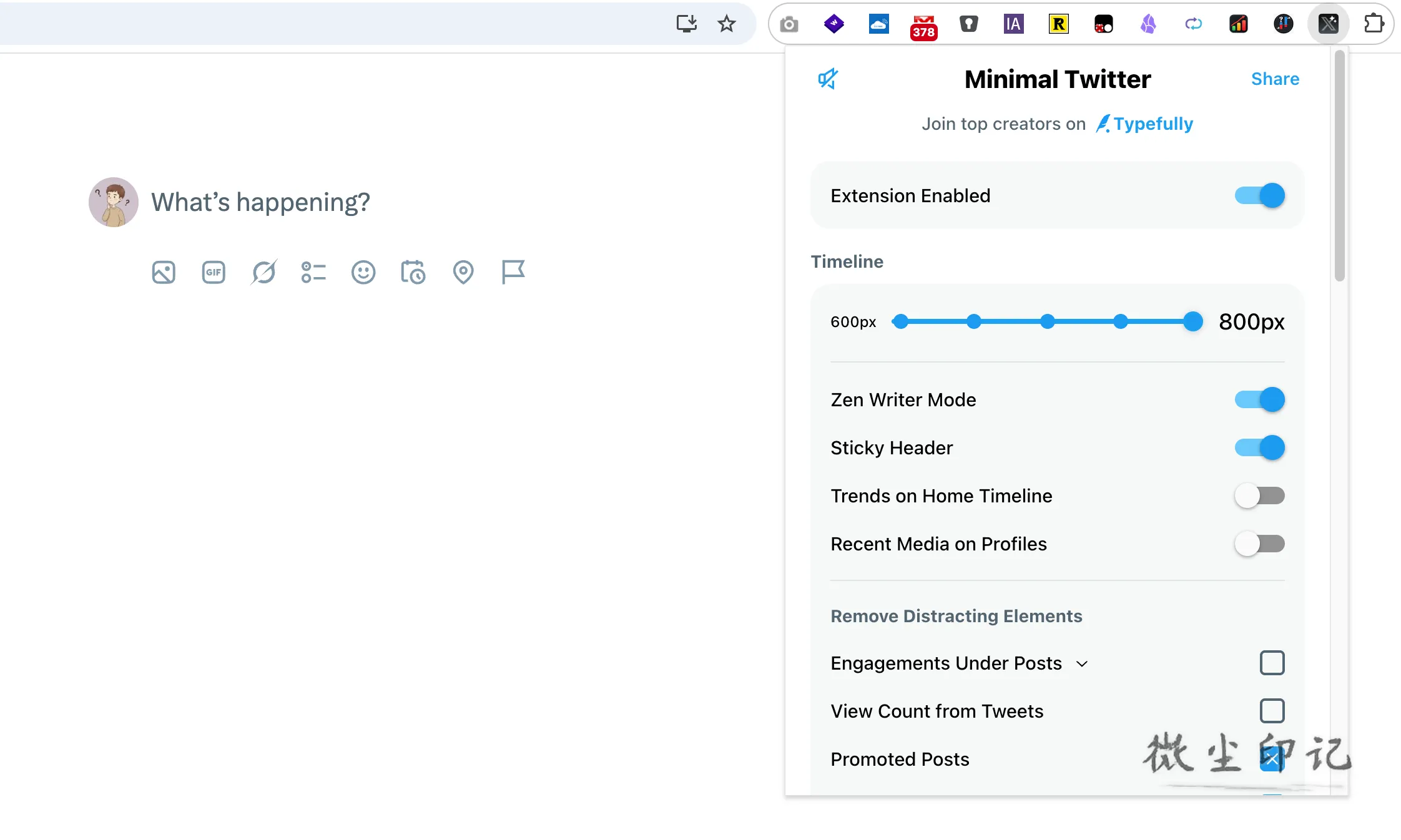Viewport: 1401px width, 840px height.
Task: Set timeline width slider to middle stop
Action: (1047, 322)
